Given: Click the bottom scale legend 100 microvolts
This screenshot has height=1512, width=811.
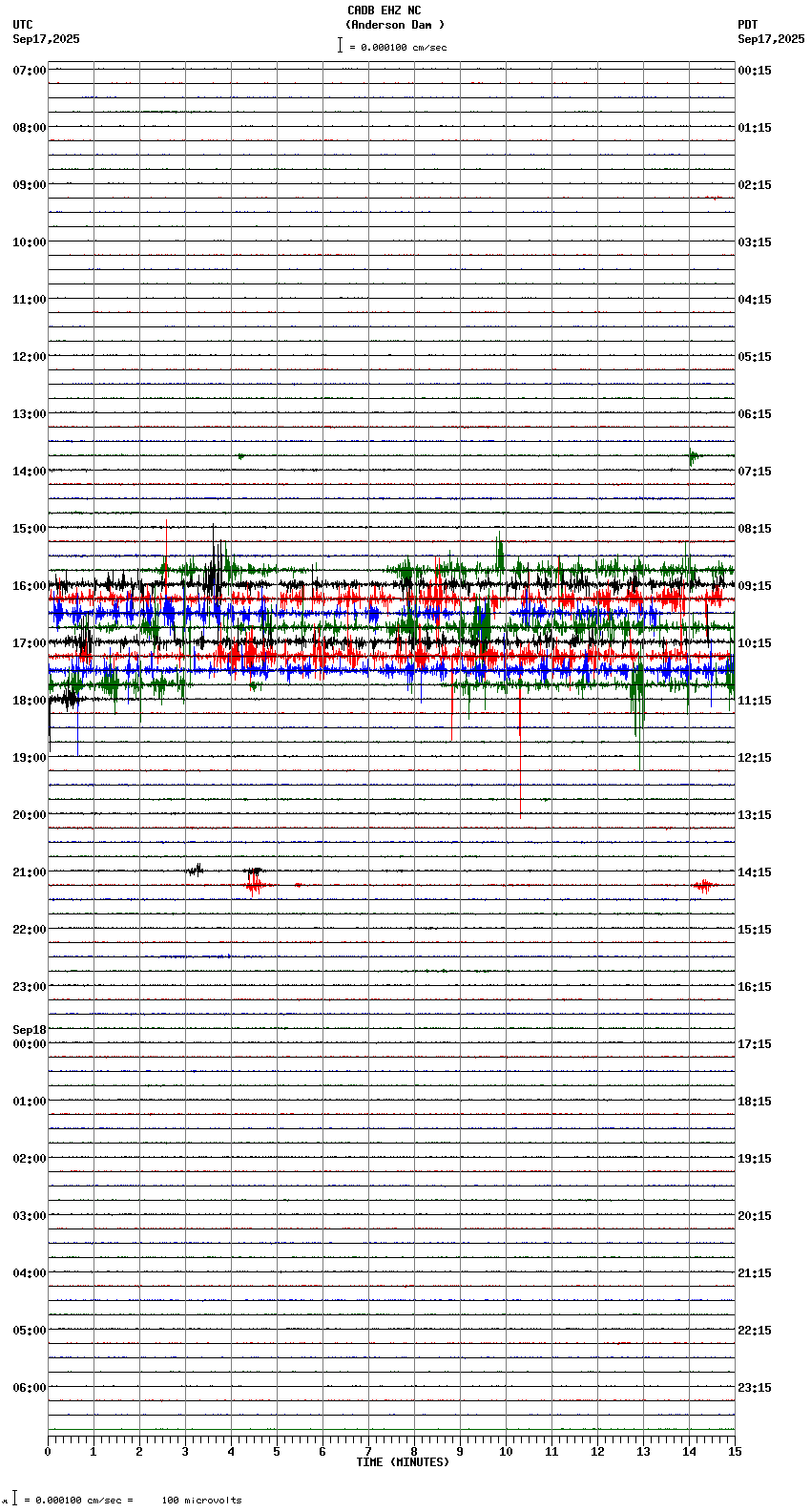Looking at the screenshot, I should tap(201, 1501).
